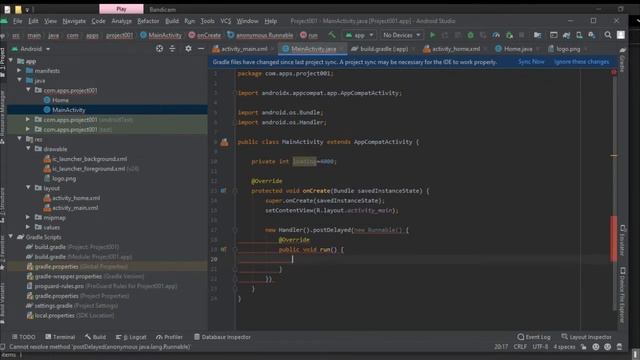Start debugging with the bug icon
The image size is (640, 360).
point(471,36)
